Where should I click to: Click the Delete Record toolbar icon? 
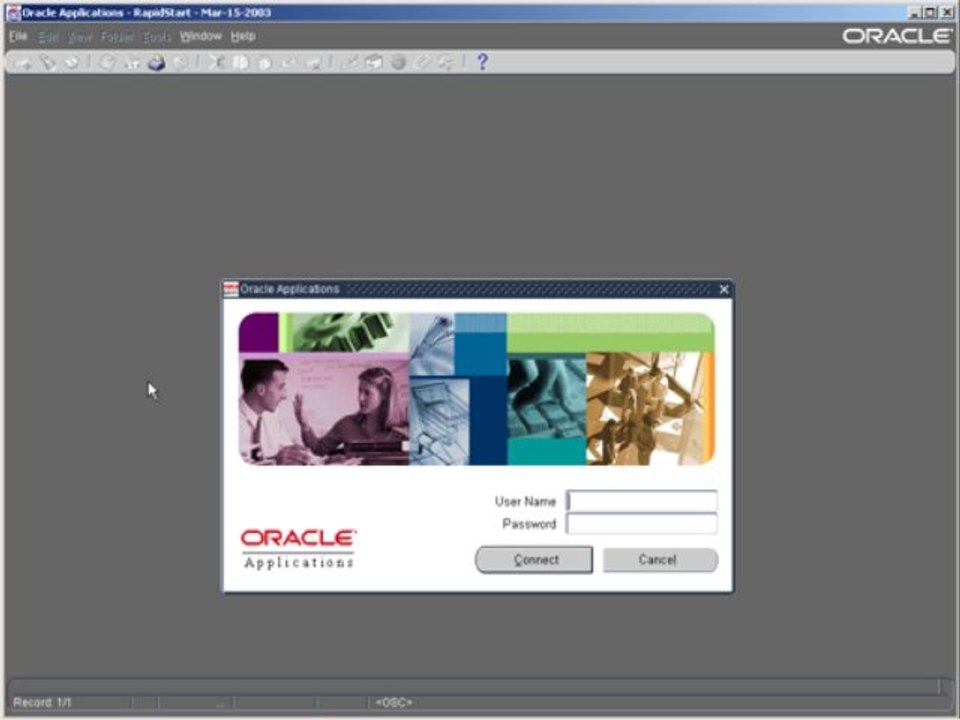pyautogui.click(x=313, y=63)
